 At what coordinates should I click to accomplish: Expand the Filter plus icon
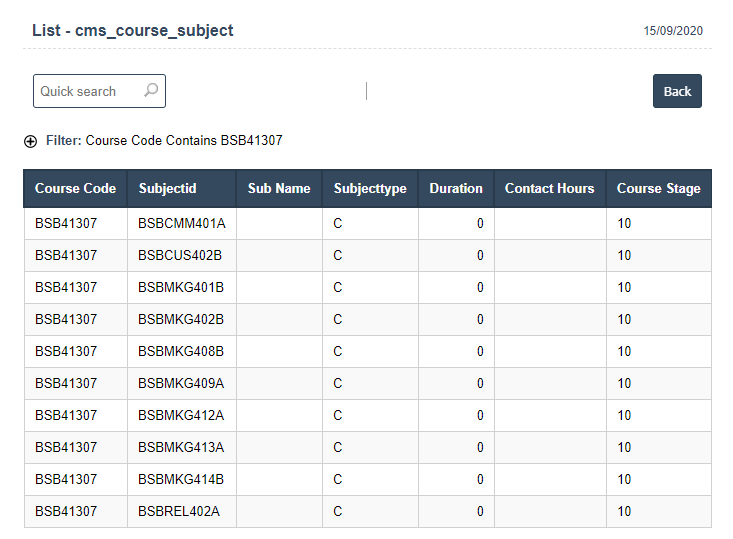(x=31, y=142)
